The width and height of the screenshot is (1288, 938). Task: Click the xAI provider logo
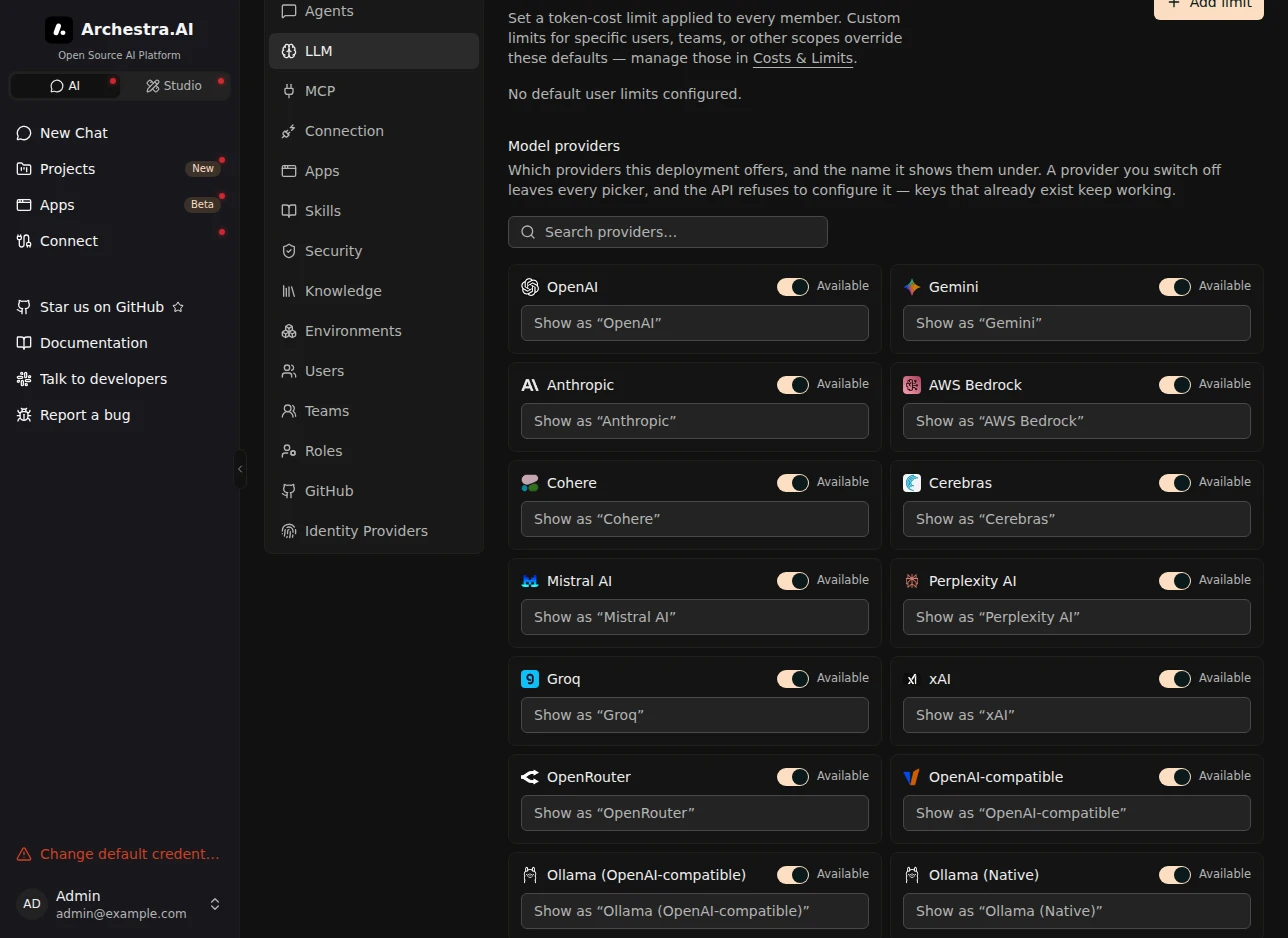point(912,679)
